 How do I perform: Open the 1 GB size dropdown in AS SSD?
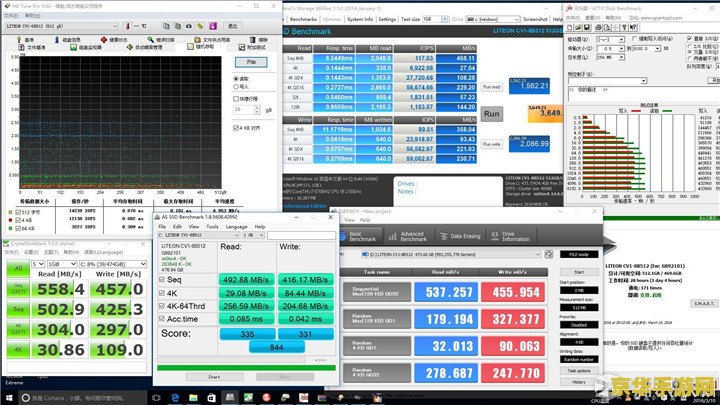pyautogui.click(x=253, y=235)
